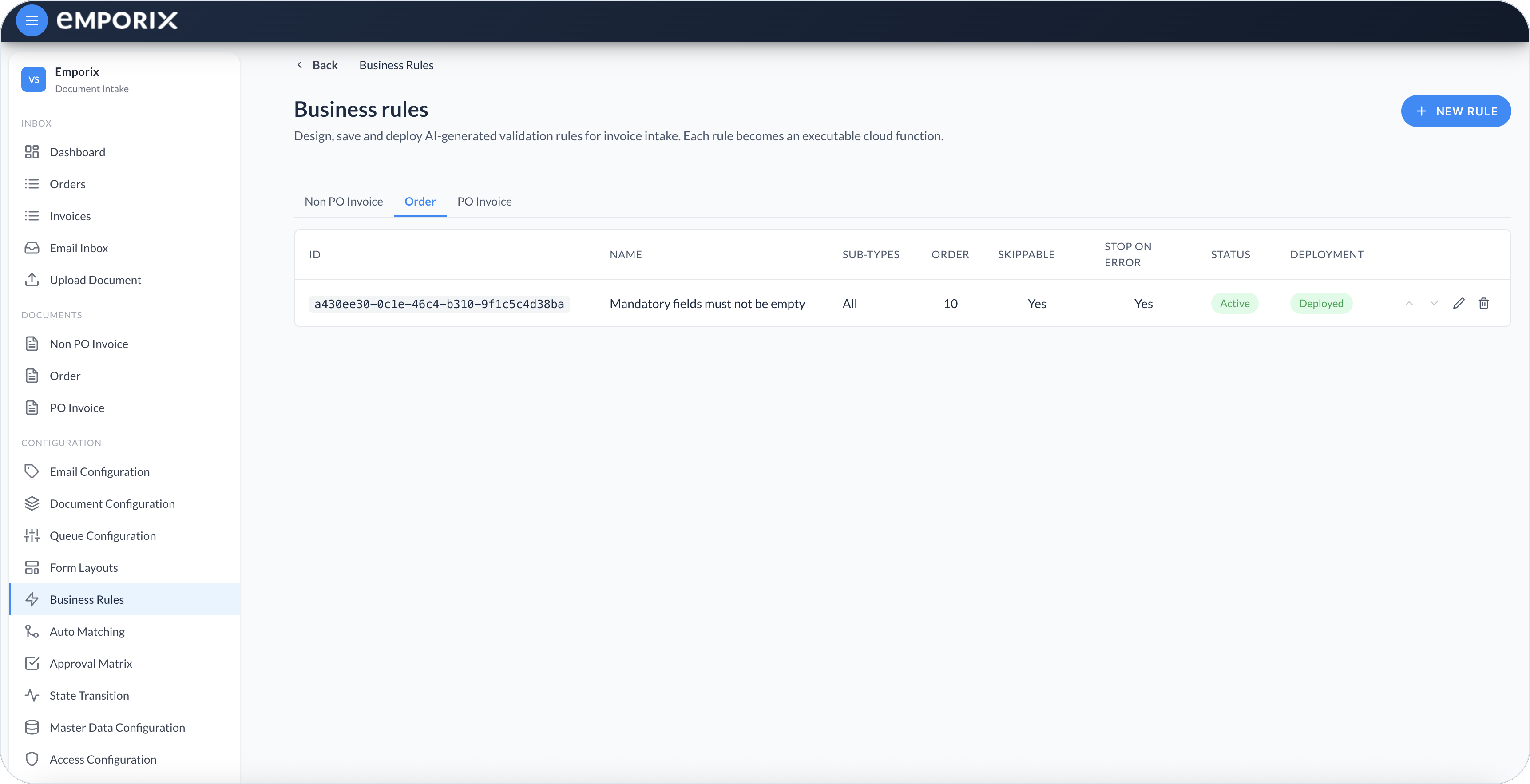Switch to the Non PO Invoice tab
1530x784 pixels.
click(x=344, y=202)
